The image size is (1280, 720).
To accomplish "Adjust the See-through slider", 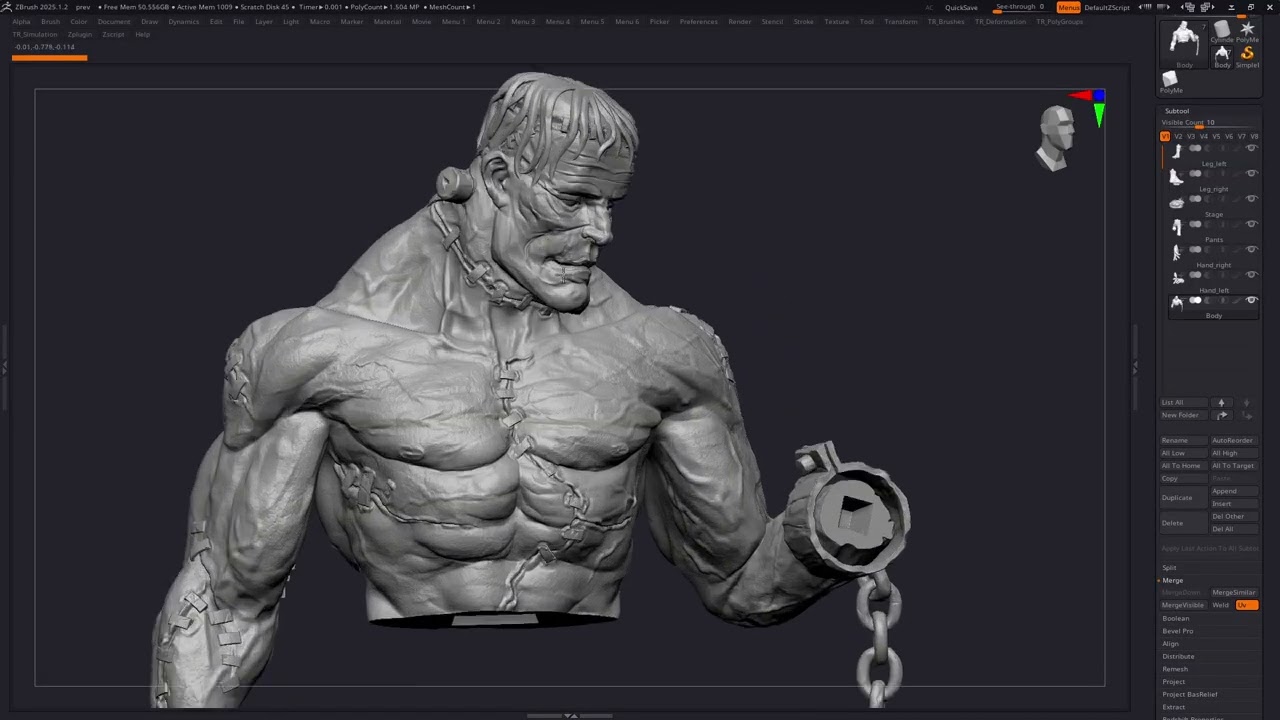I will tap(1020, 8).
